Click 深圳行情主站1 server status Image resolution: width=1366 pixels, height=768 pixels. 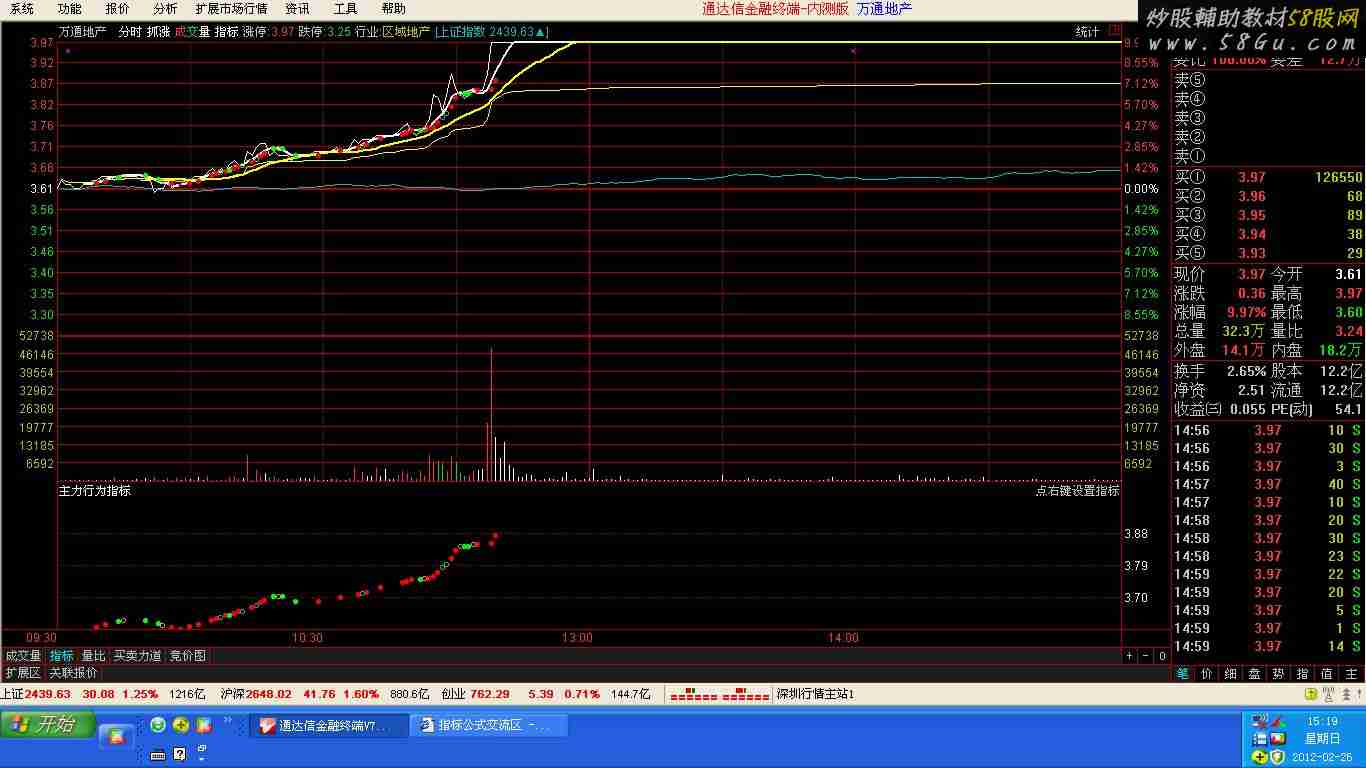(815, 694)
